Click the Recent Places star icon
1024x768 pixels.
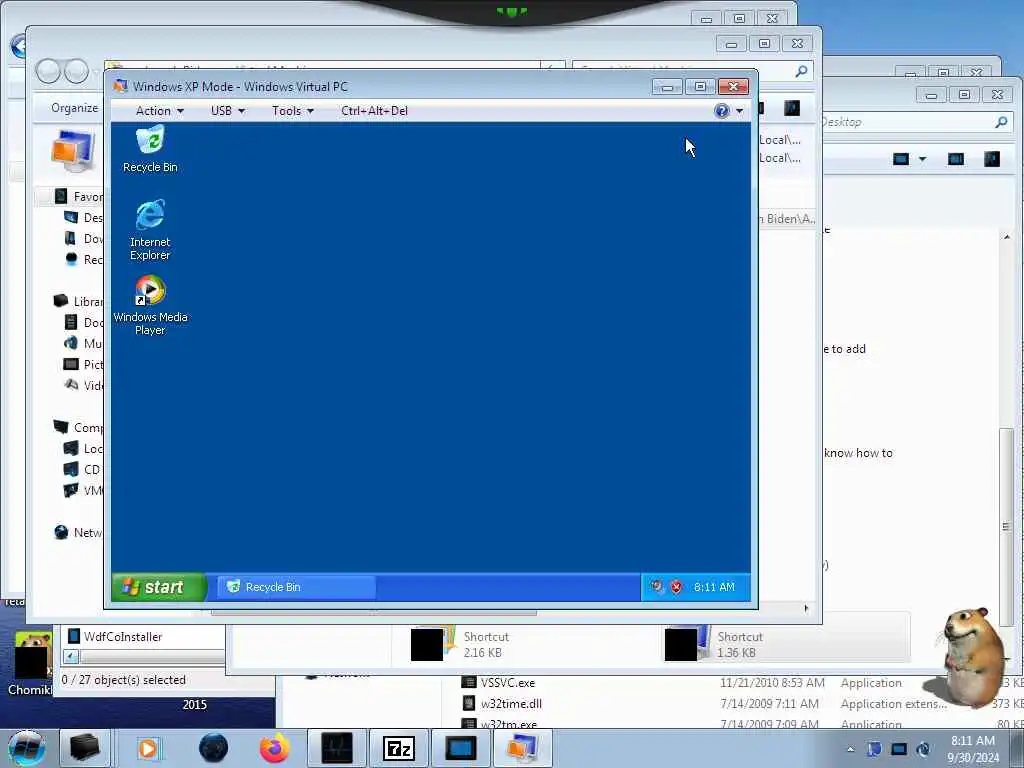(x=71, y=259)
